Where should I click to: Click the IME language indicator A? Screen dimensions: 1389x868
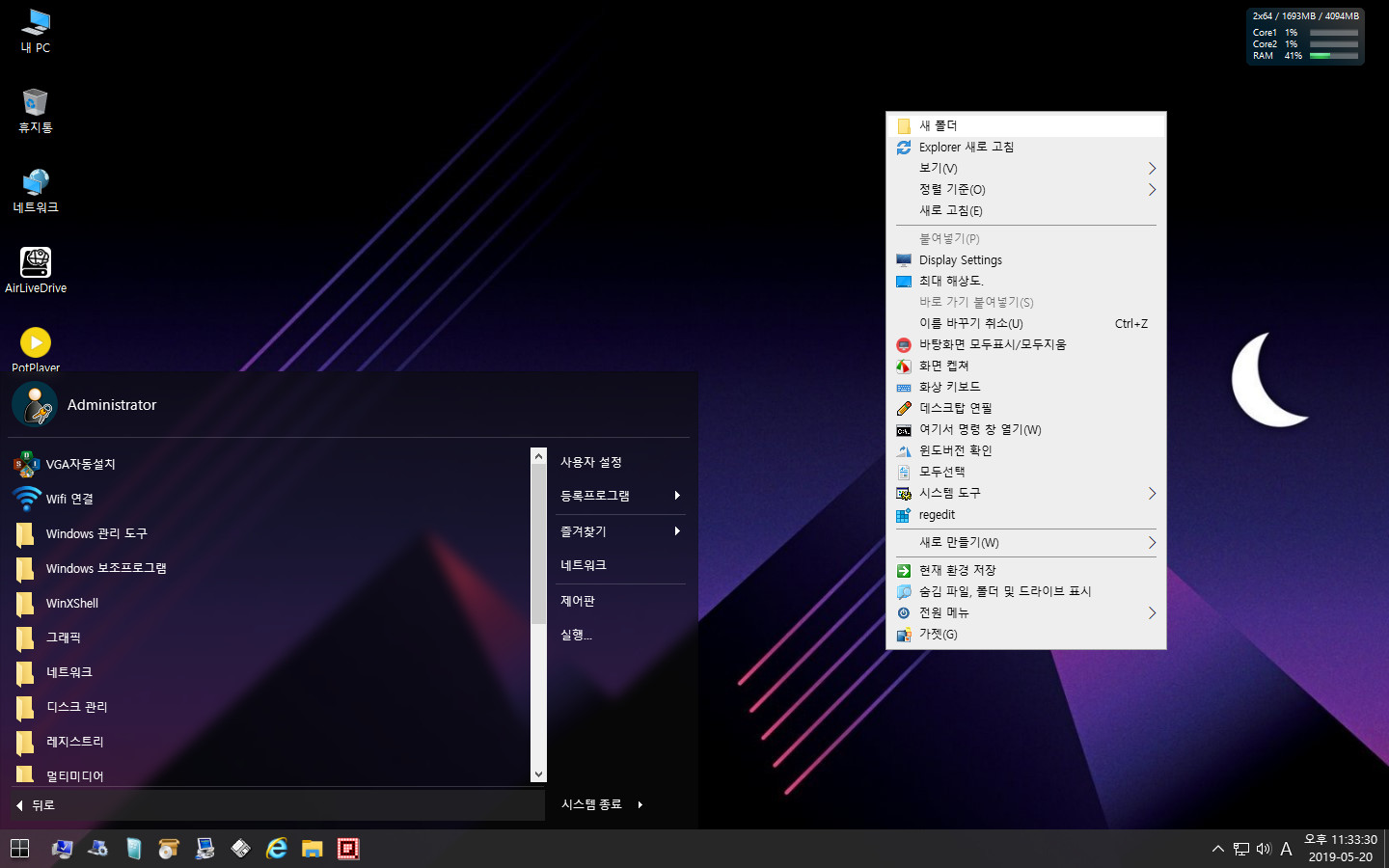1286,849
